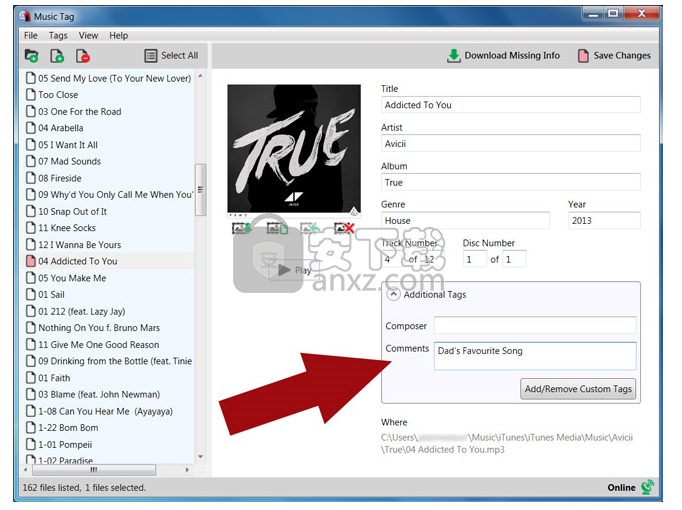Click the download artwork icon
This screenshot has width=682, height=510.
(242, 228)
